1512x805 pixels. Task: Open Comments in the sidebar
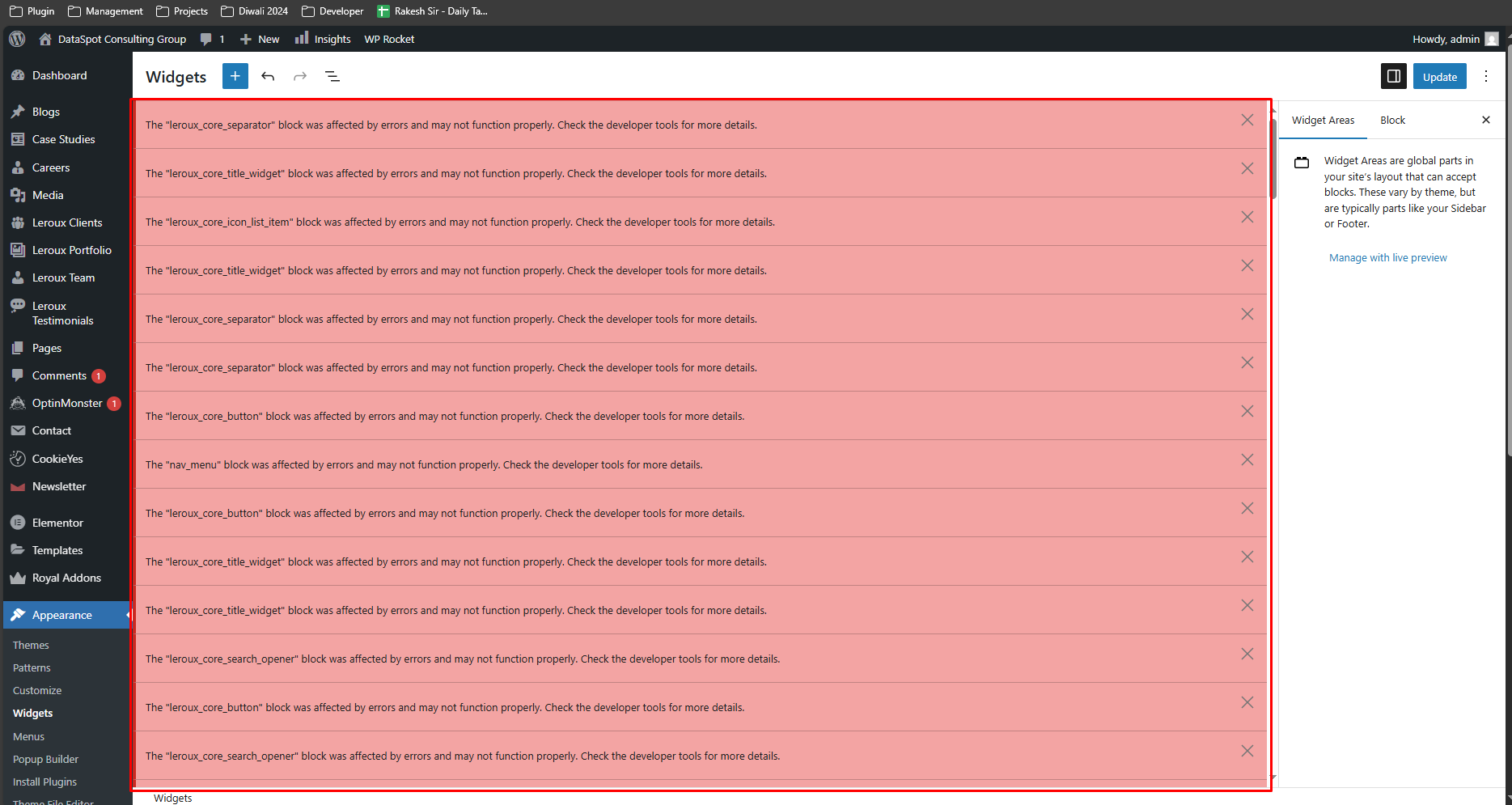[x=66, y=375]
